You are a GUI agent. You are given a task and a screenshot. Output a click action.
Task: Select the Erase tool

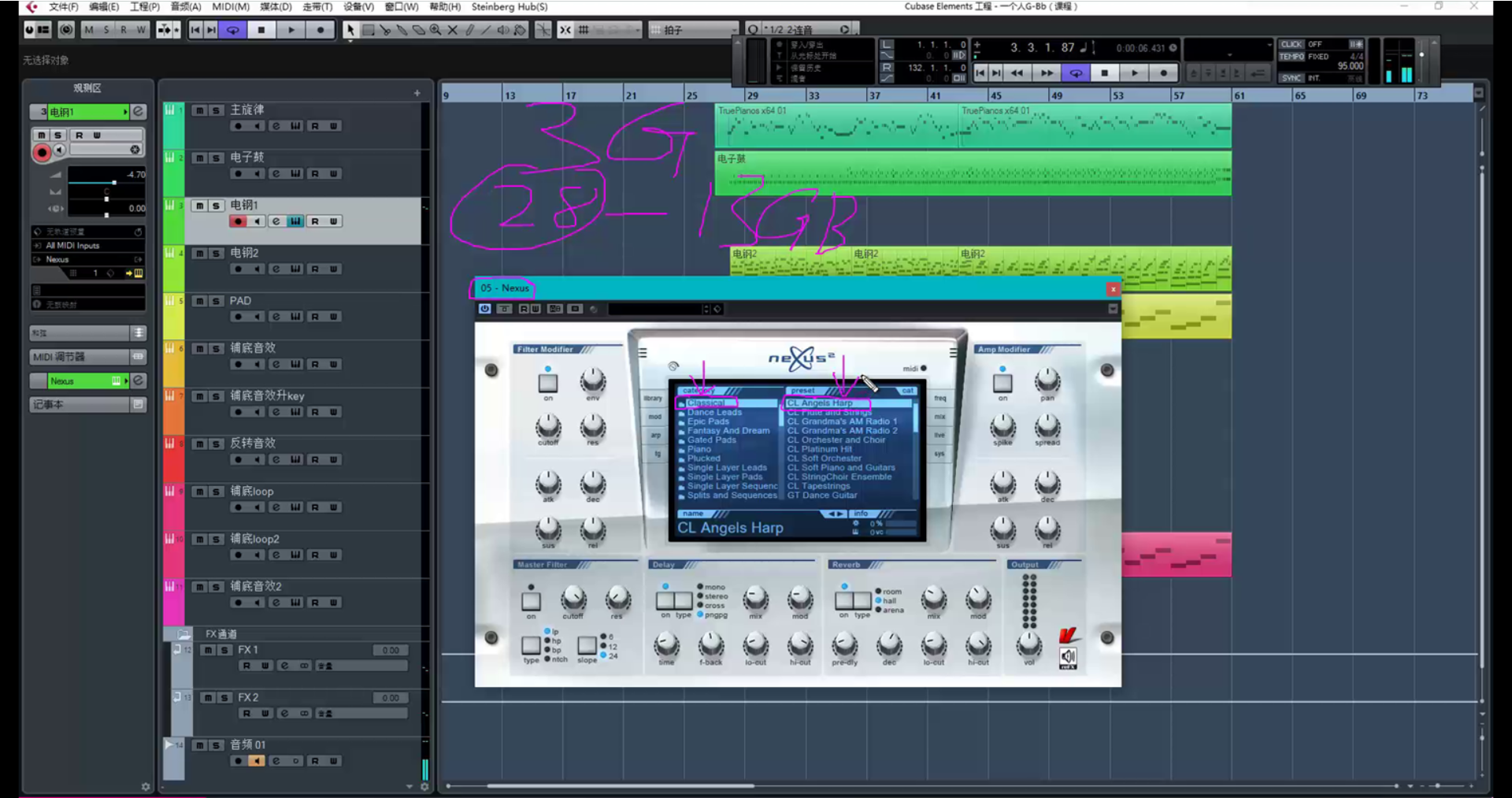pyautogui.click(x=419, y=30)
